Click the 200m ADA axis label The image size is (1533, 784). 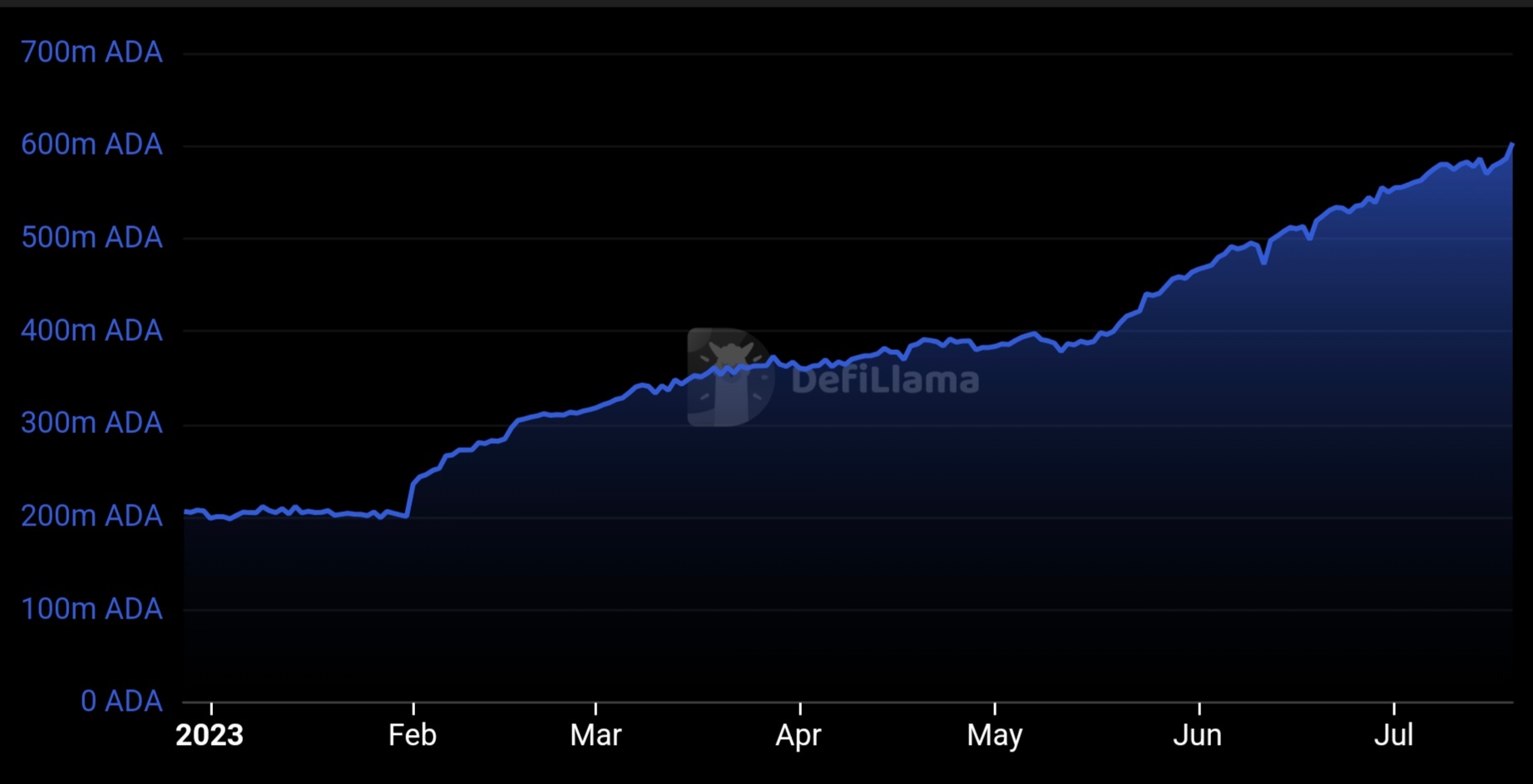tap(92, 515)
